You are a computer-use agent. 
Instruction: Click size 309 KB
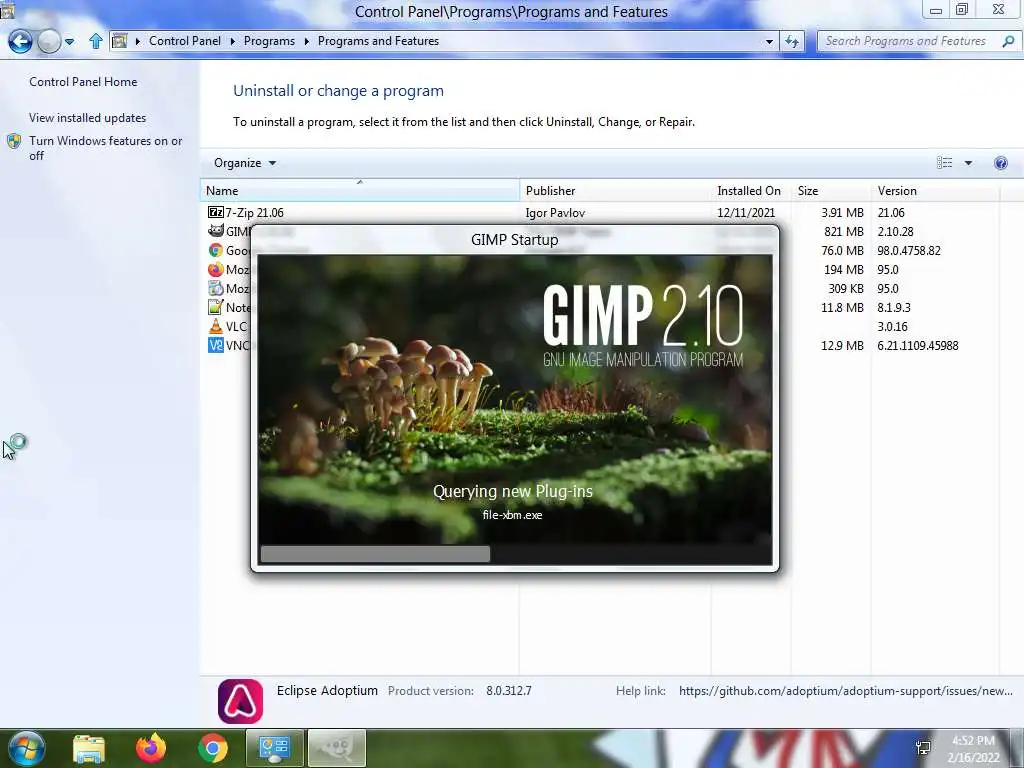point(846,288)
